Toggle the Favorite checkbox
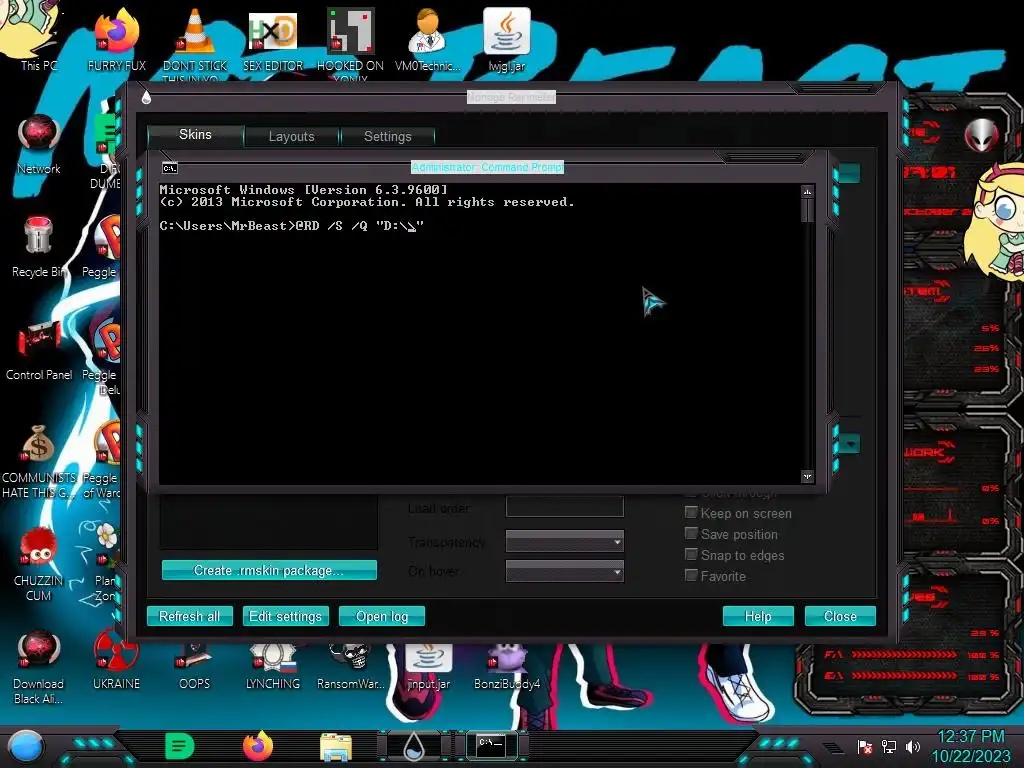 [691, 575]
